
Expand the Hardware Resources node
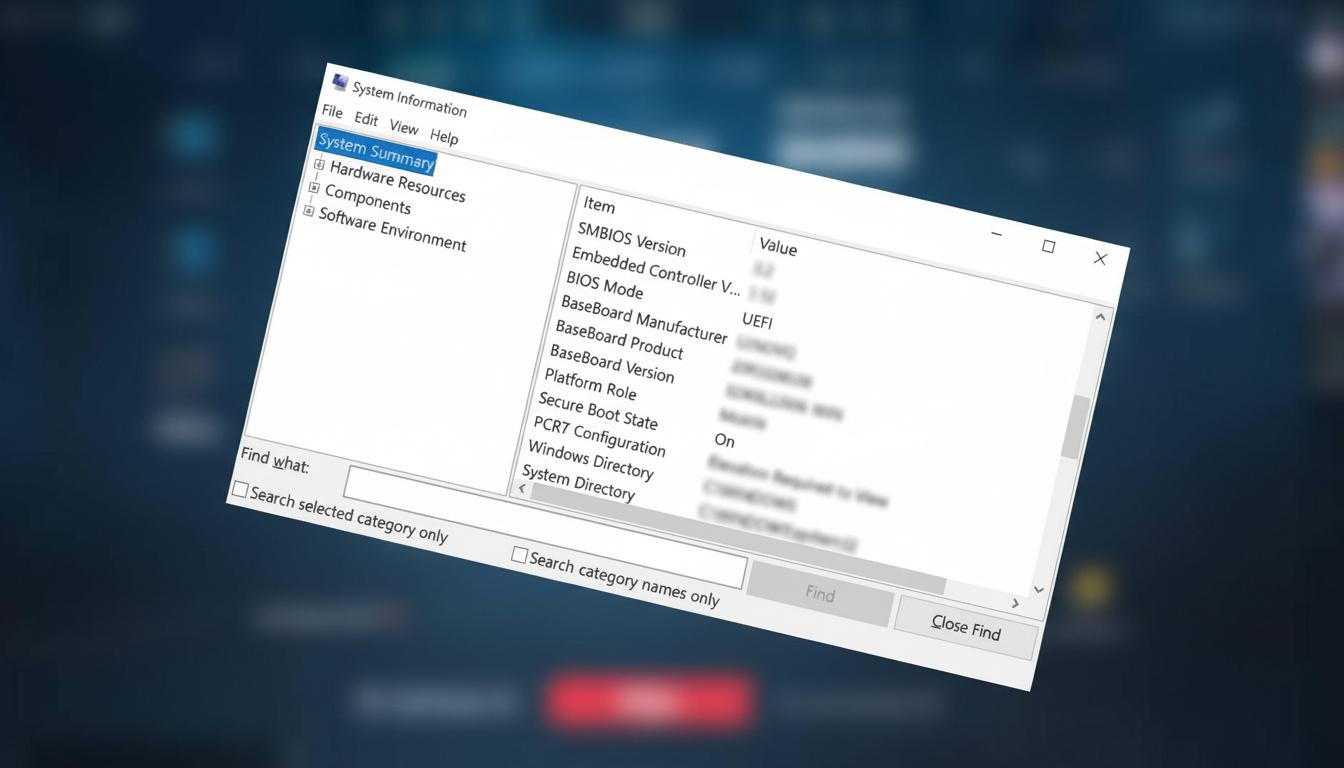tap(319, 164)
